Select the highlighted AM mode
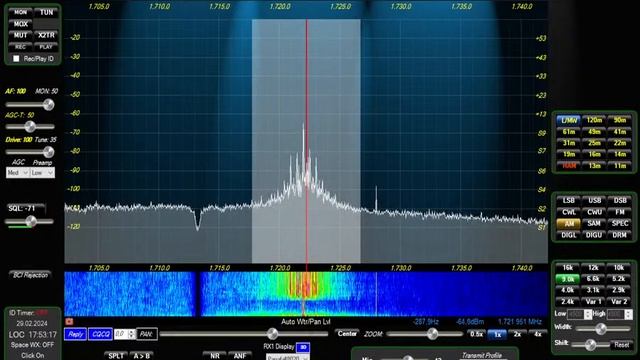 pos(569,224)
